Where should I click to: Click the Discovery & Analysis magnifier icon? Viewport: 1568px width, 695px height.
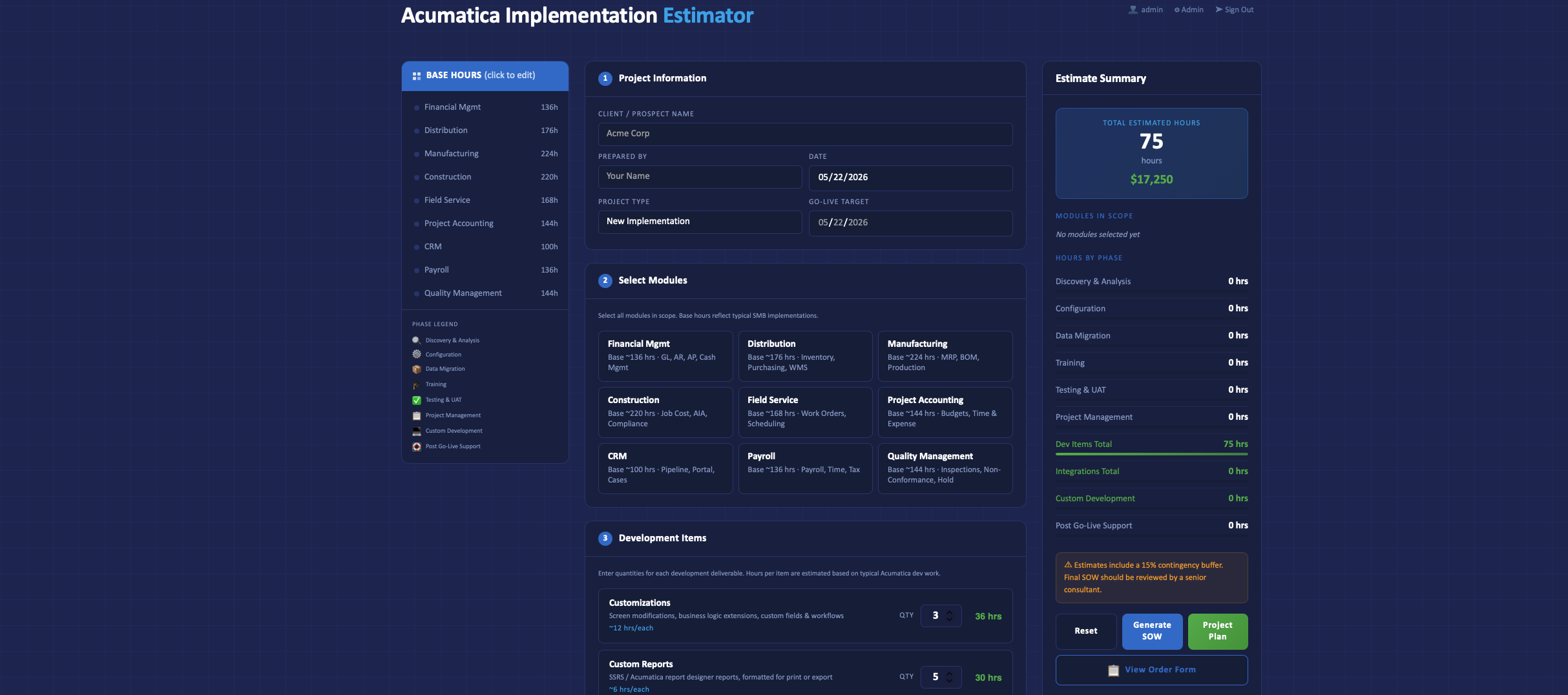coord(417,340)
